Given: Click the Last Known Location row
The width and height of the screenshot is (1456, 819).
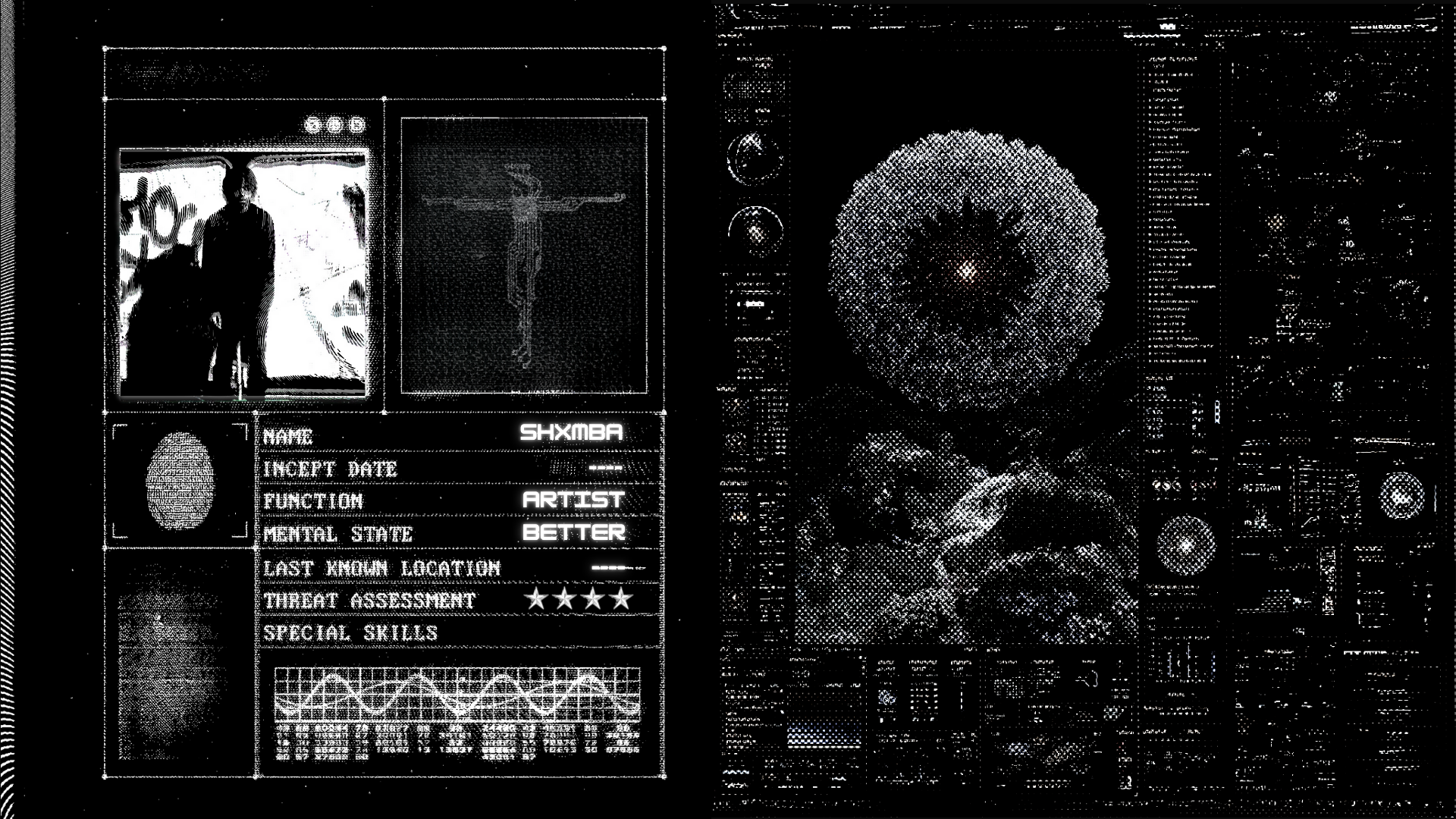Looking at the screenshot, I should point(382,568).
